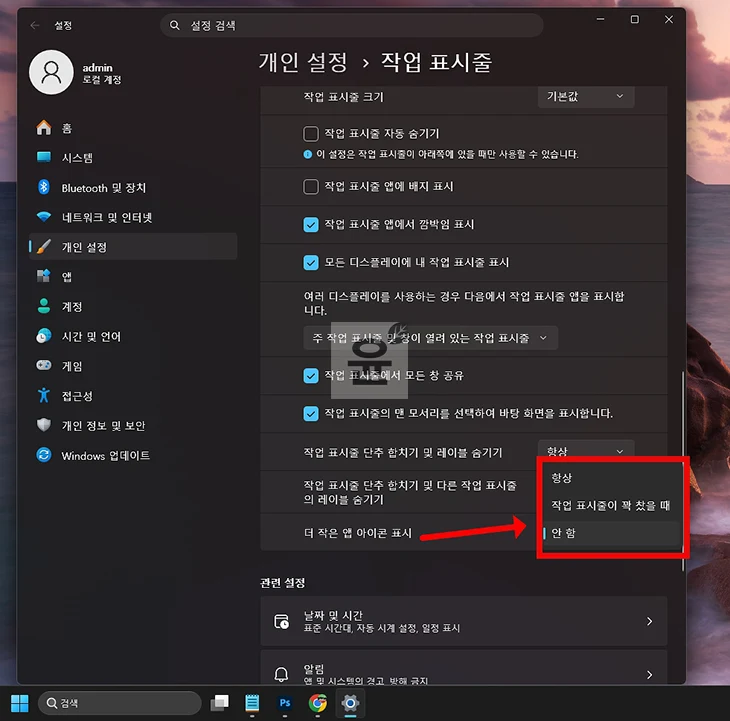Click the 게임 controller icon
Screen dimensions: 730x721
[x=44, y=365]
